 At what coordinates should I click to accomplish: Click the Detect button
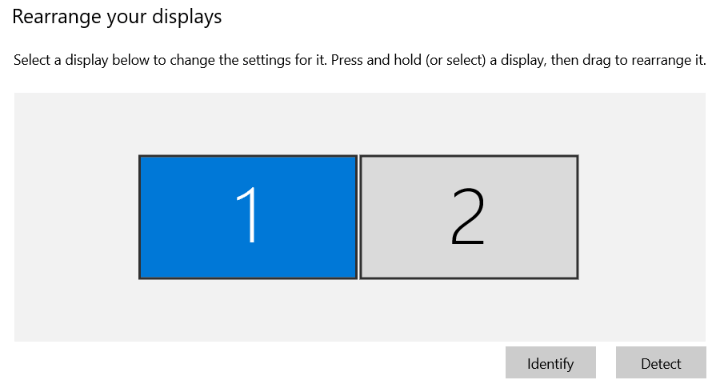coord(661,363)
